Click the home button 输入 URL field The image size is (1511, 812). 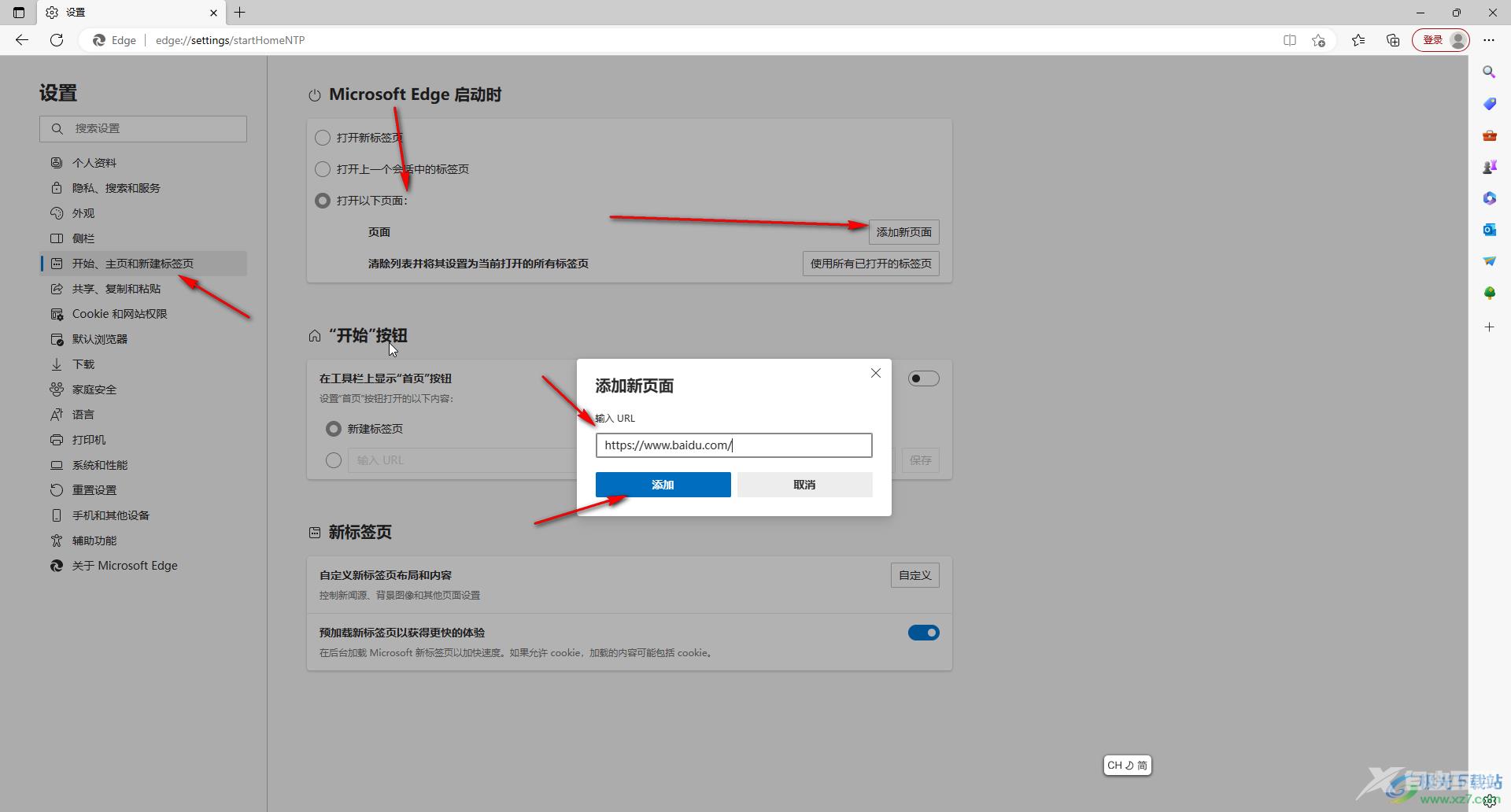[463, 460]
